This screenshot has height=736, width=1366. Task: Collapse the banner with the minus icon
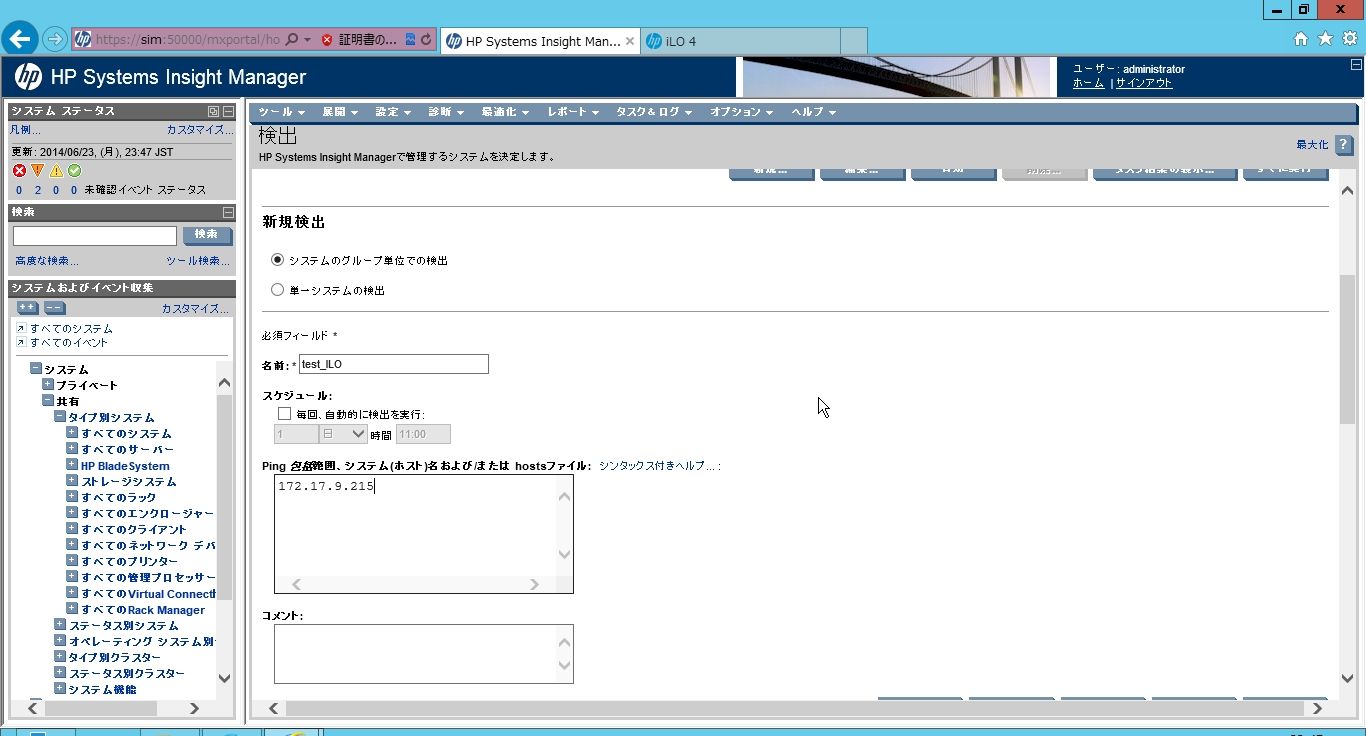click(1355, 65)
